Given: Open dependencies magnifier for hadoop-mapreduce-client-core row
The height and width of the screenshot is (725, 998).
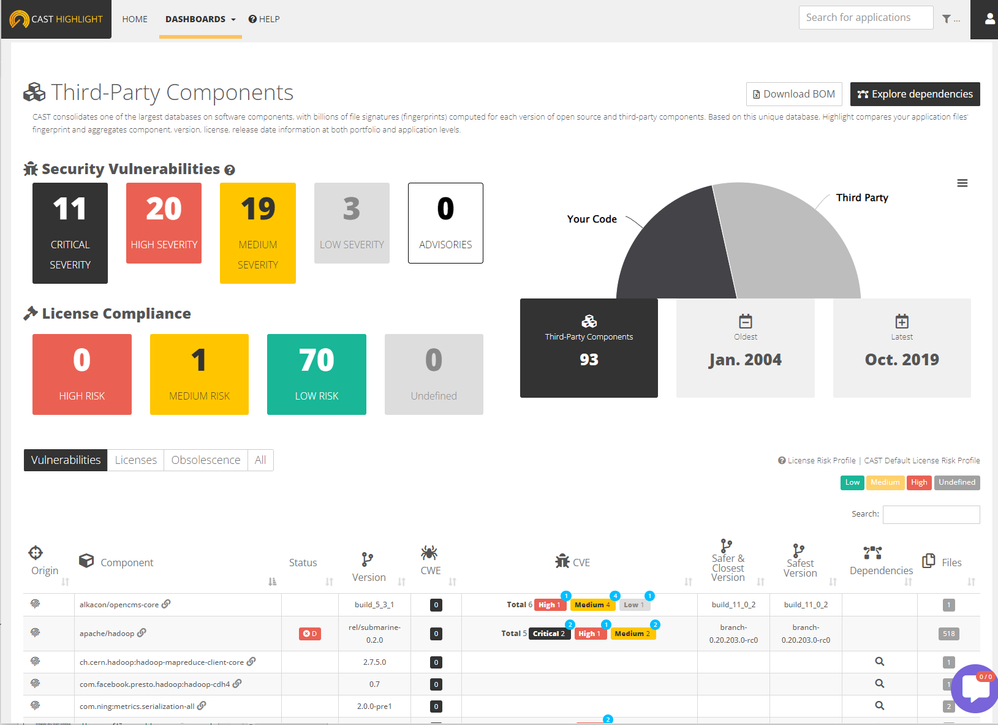Looking at the screenshot, I should [x=880, y=661].
